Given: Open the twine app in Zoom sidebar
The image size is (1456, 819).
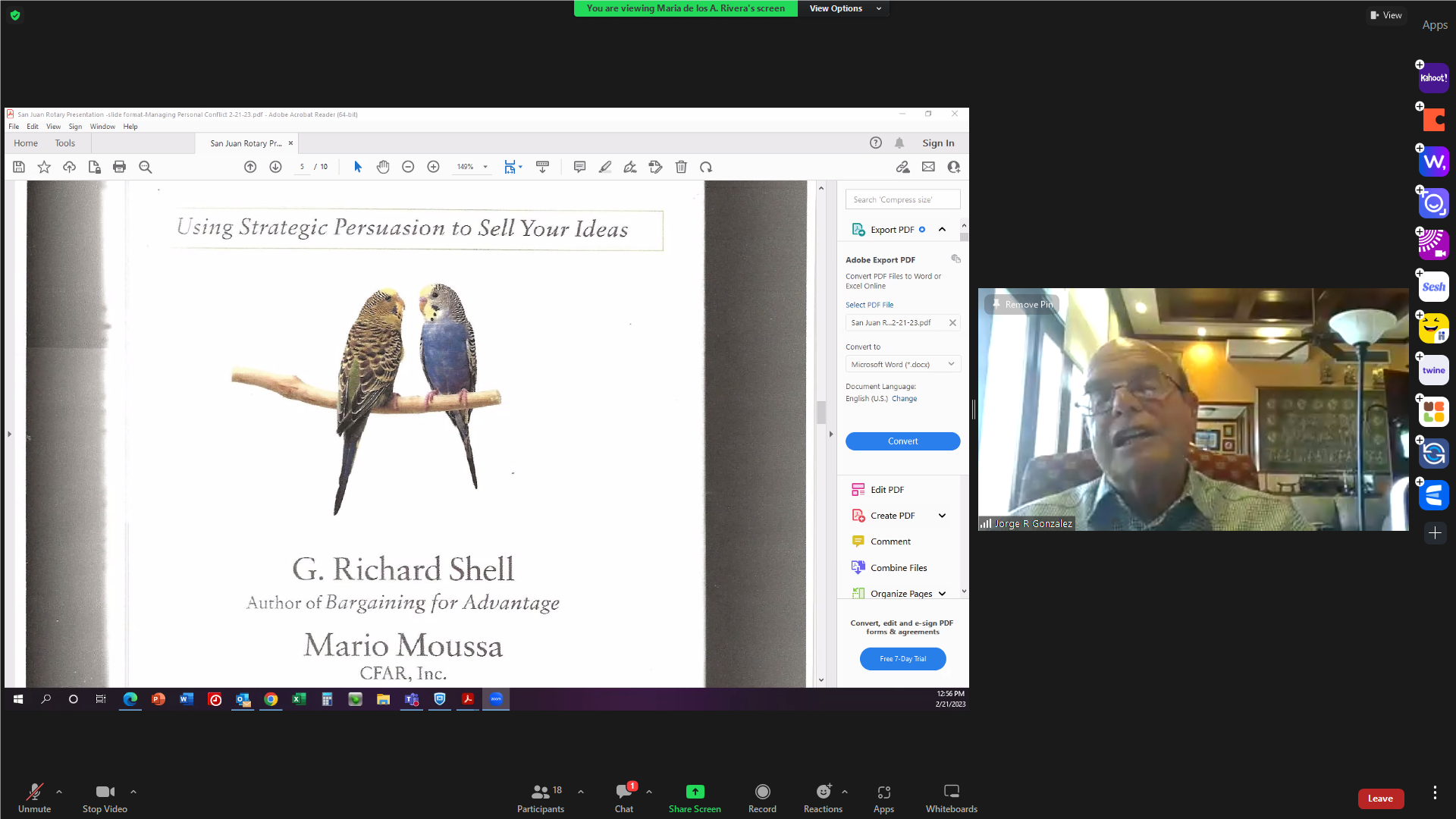Looking at the screenshot, I should point(1433,370).
